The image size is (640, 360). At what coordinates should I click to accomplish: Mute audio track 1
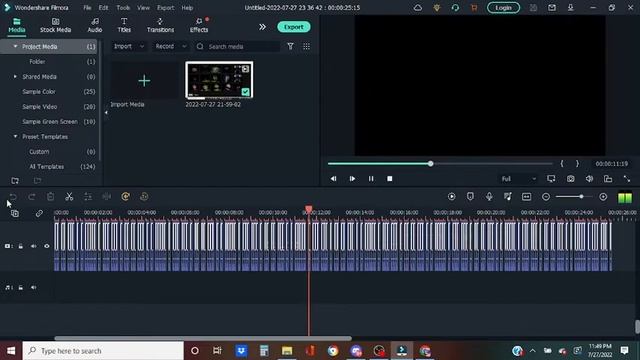[x=33, y=287]
